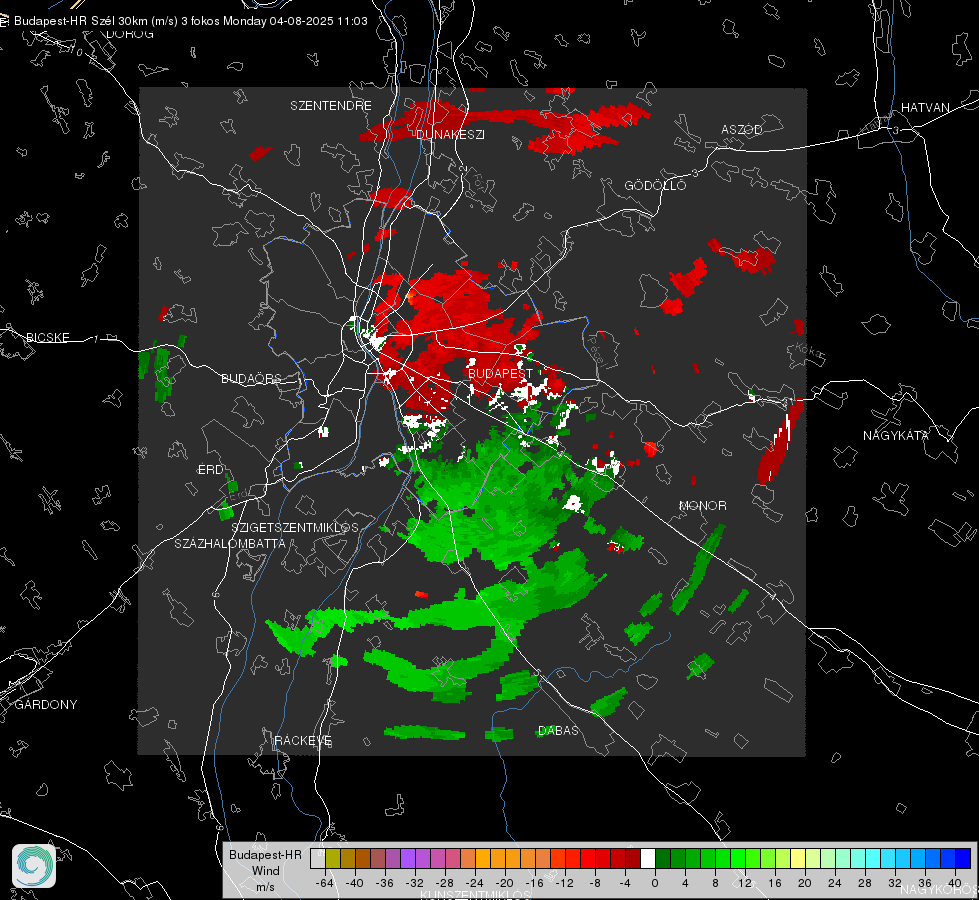
Task: Select the light gray swatch starting the legend
Action: point(318,858)
